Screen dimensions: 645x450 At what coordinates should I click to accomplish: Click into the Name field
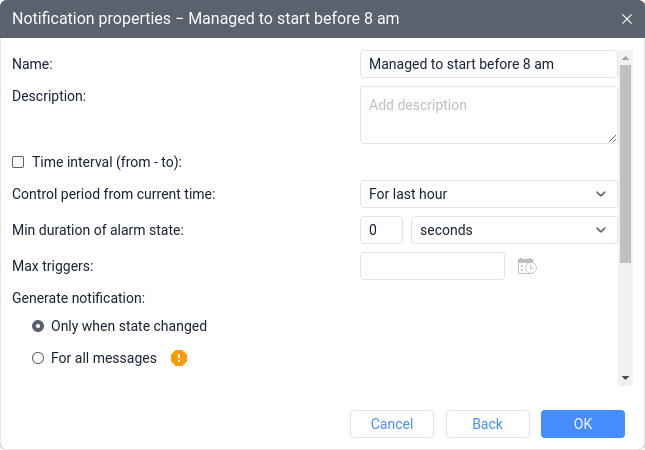(488, 64)
